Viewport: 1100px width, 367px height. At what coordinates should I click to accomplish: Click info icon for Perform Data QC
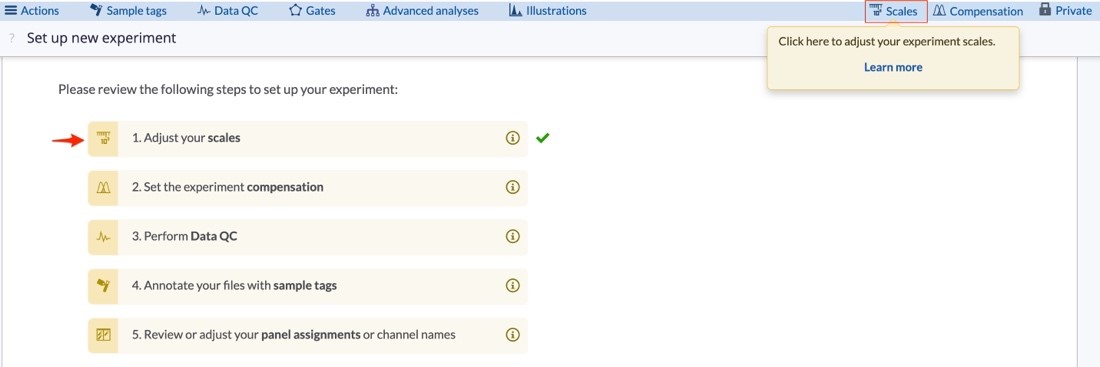[512, 236]
